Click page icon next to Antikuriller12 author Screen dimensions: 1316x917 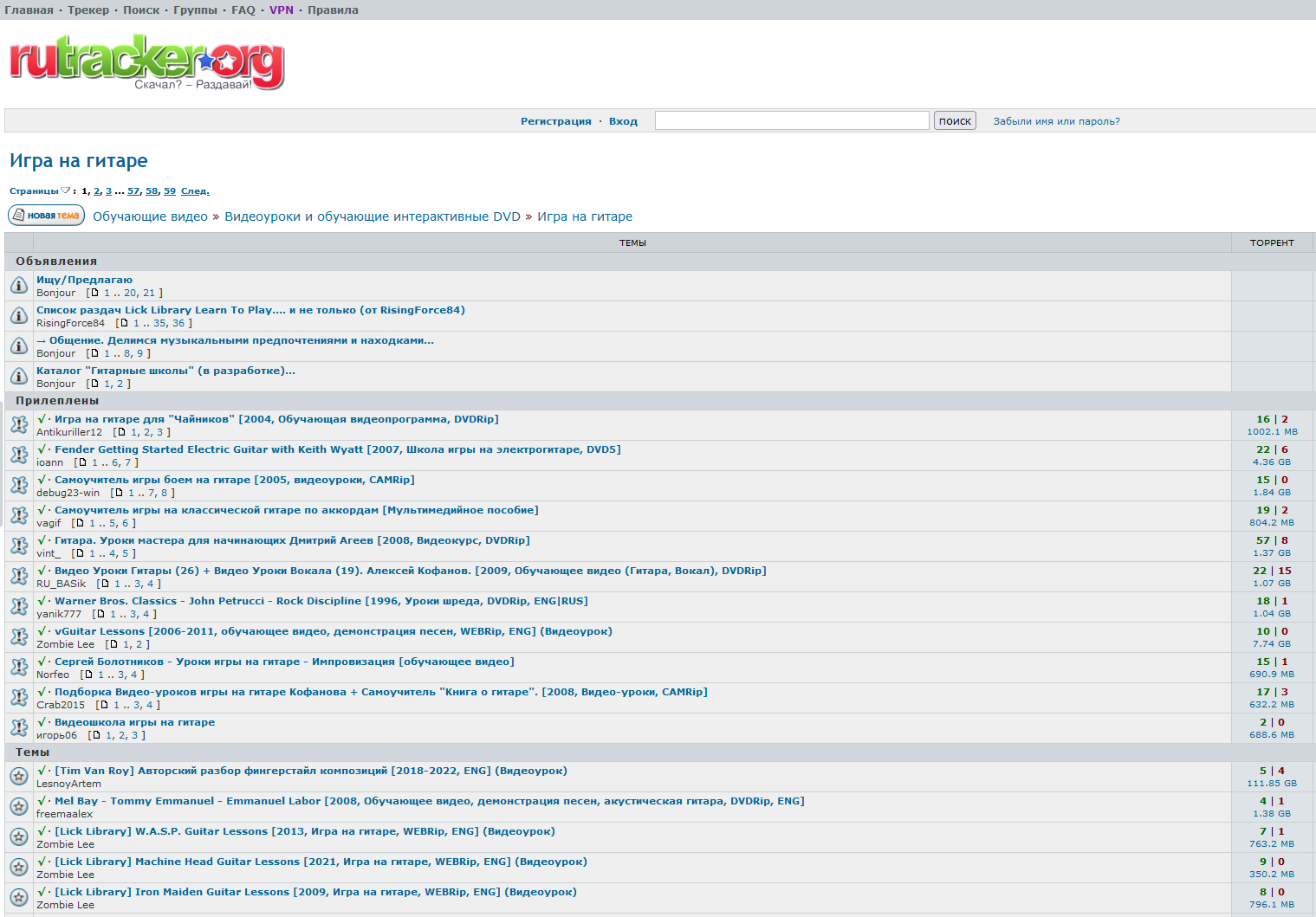tap(120, 432)
